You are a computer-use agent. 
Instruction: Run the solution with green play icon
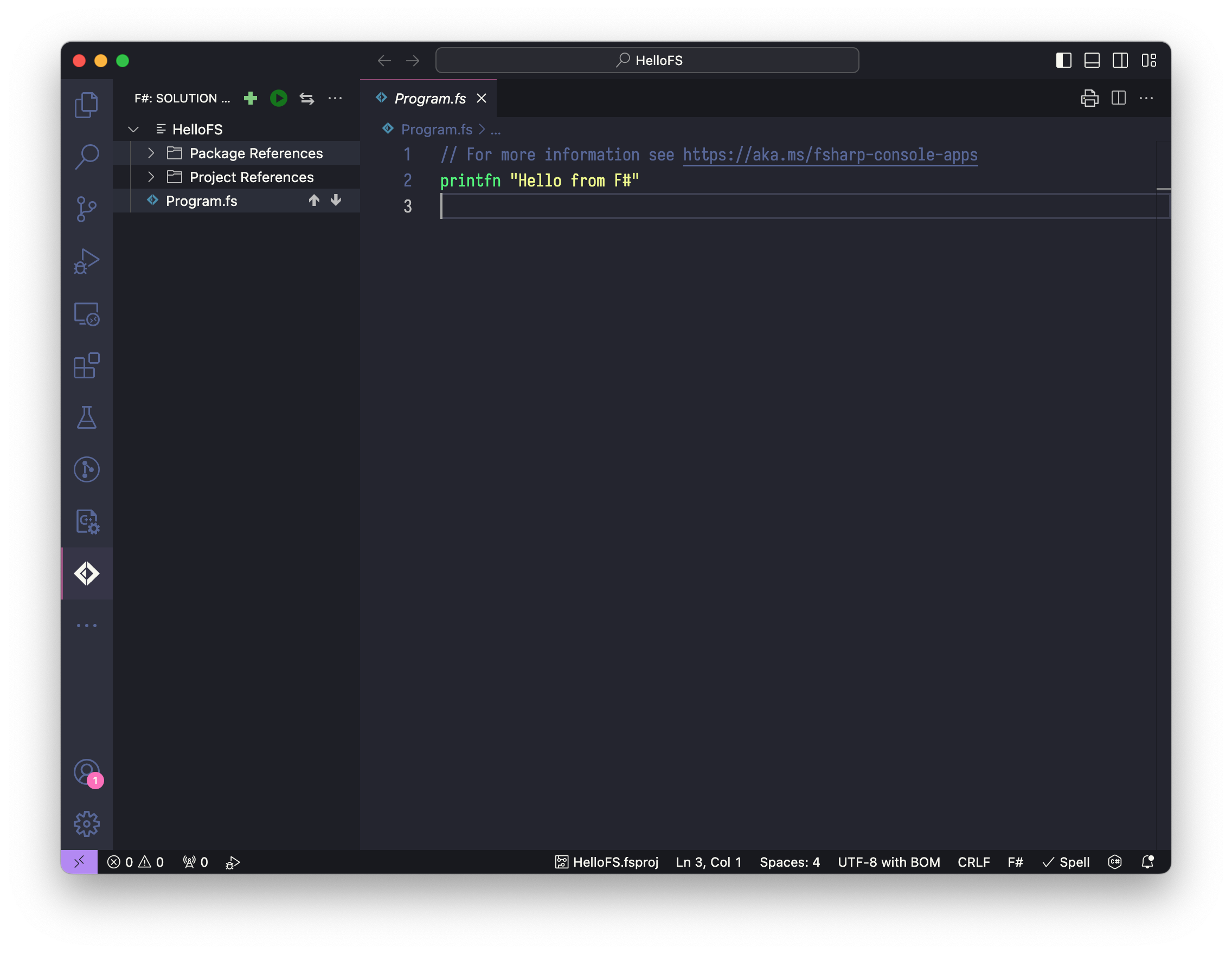[279, 98]
